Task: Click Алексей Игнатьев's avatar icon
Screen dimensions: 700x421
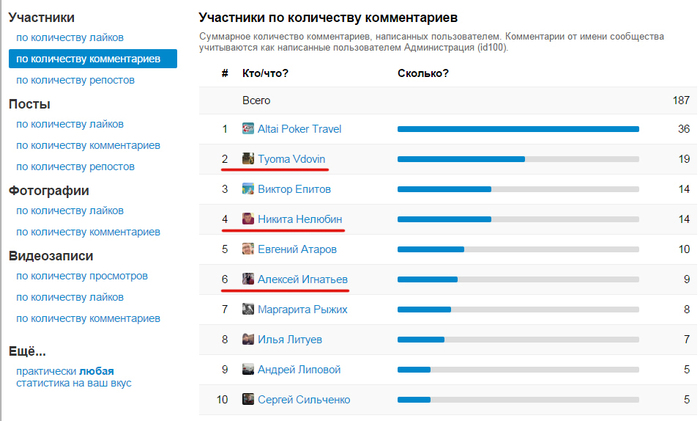Action: [248, 279]
